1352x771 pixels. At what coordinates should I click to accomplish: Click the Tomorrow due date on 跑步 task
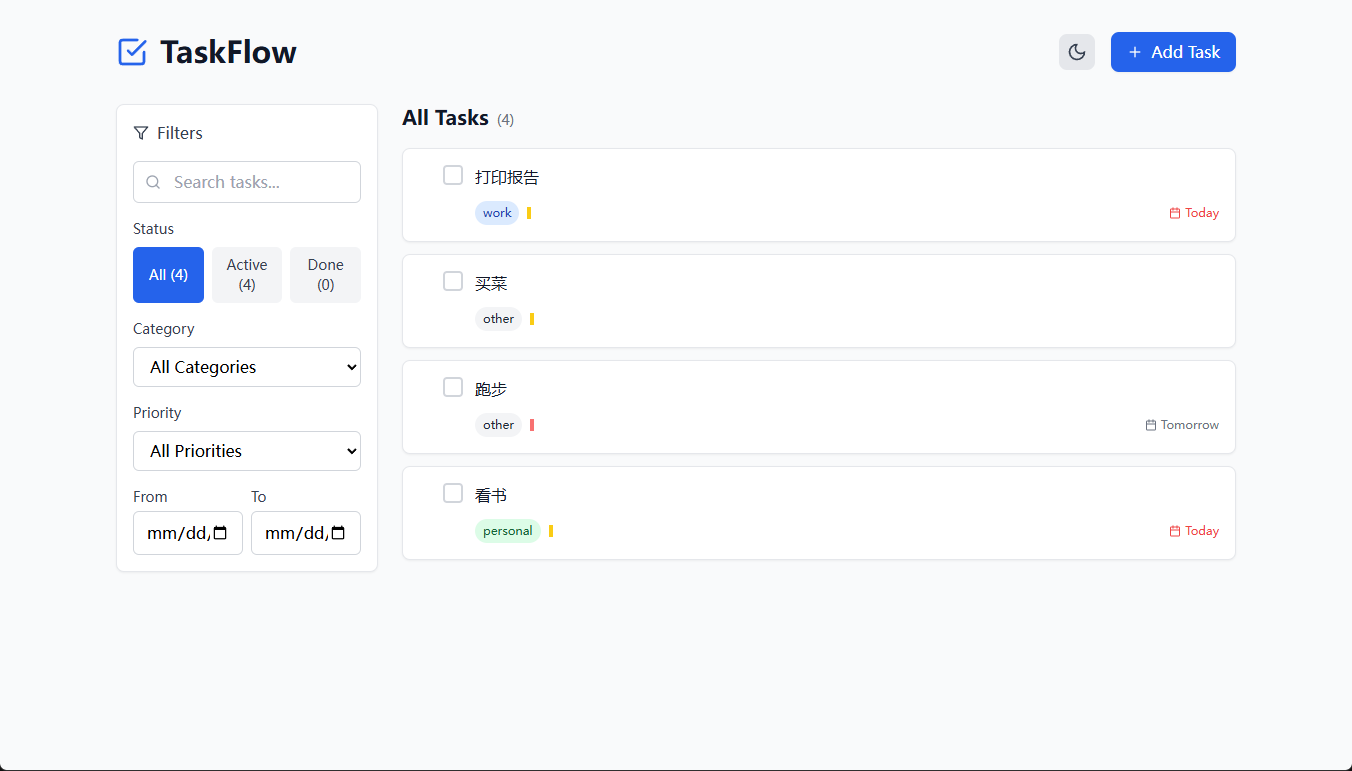coord(1182,425)
